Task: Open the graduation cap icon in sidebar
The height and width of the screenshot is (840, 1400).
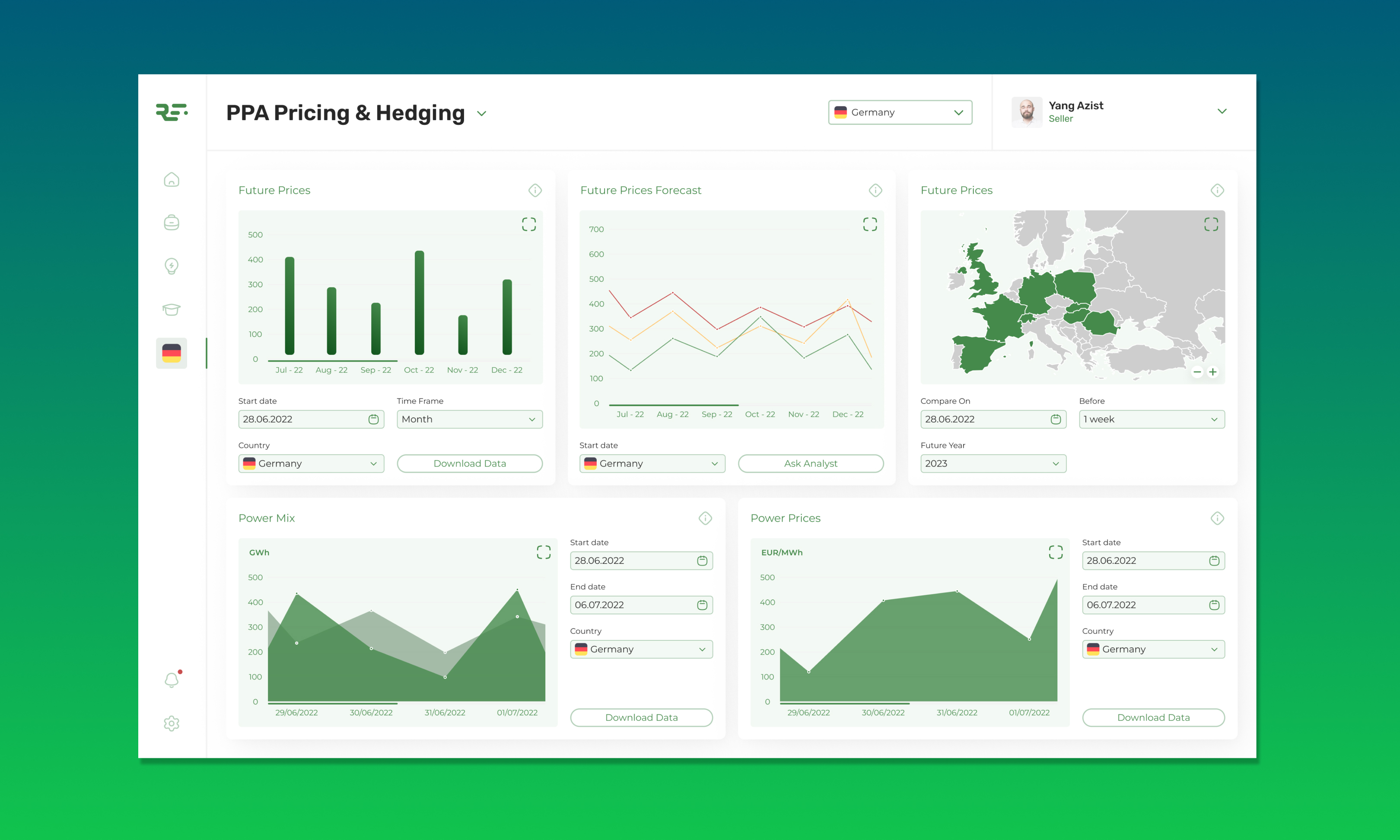Action: coord(172,309)
